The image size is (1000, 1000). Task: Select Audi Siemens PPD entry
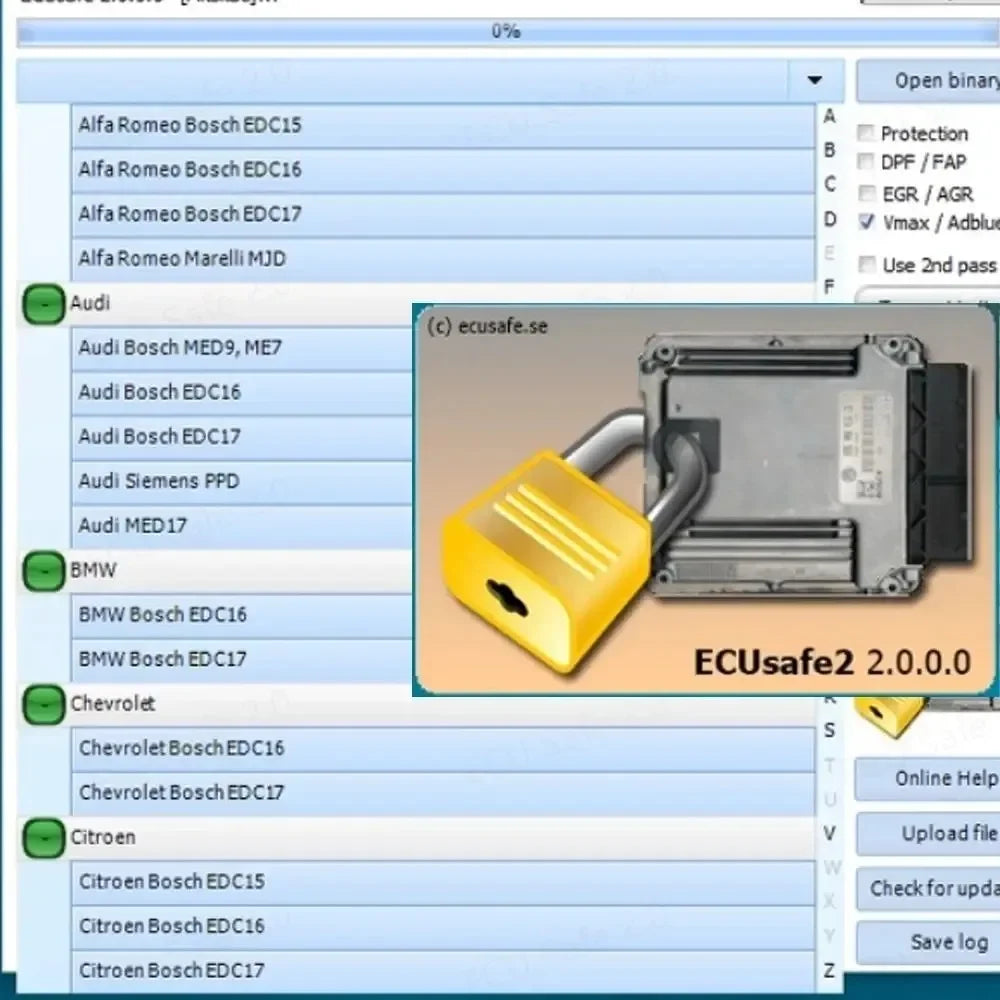(x=158, y=481)
